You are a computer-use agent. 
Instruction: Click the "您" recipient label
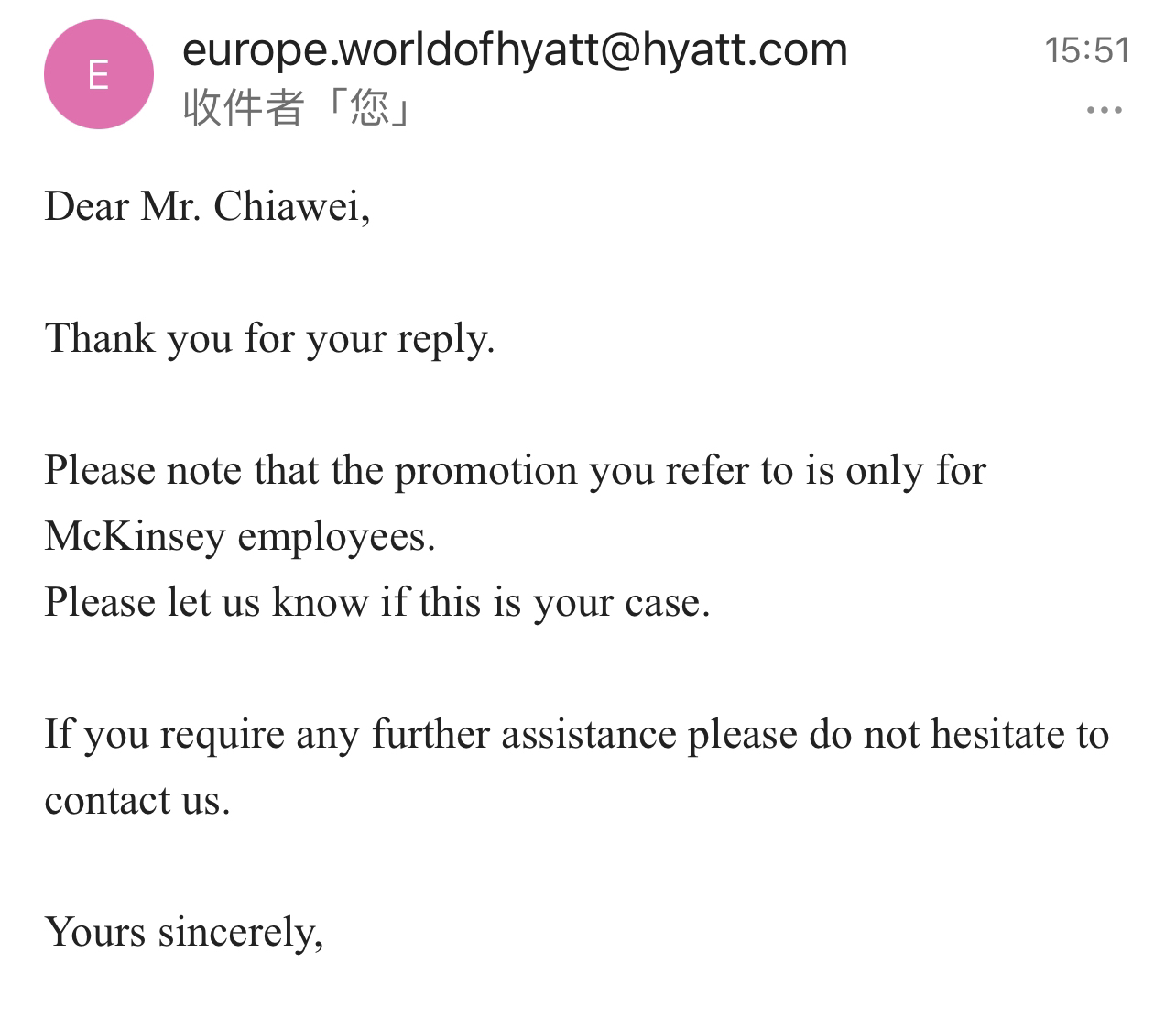(369, 108)
